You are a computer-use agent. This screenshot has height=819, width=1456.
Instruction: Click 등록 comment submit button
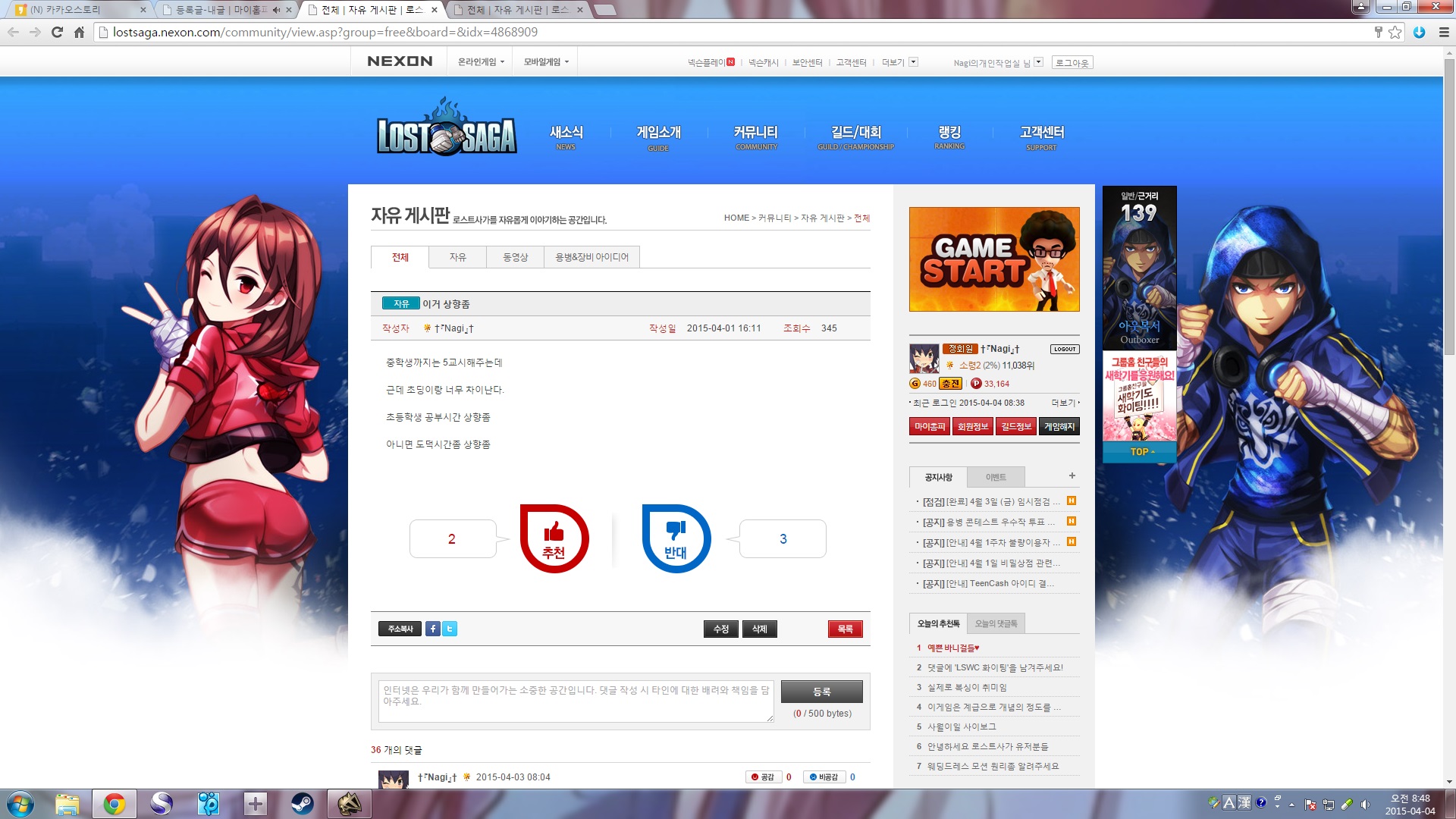(x=821, y=692)
